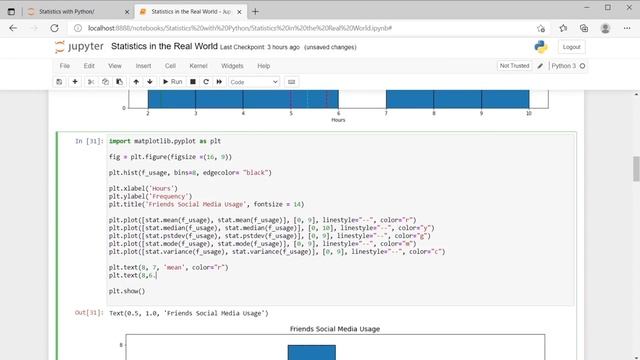This screenshot has width=640, height=360.
Task: Add this page to favorites star icon
Action: [541, 28]
